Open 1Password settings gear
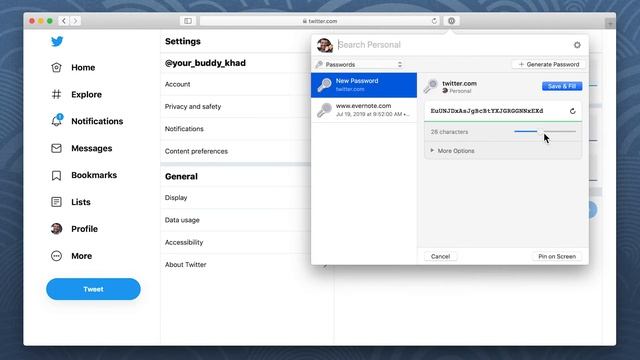The width and height of the screenshot is (640, 360). coord(577,45)
